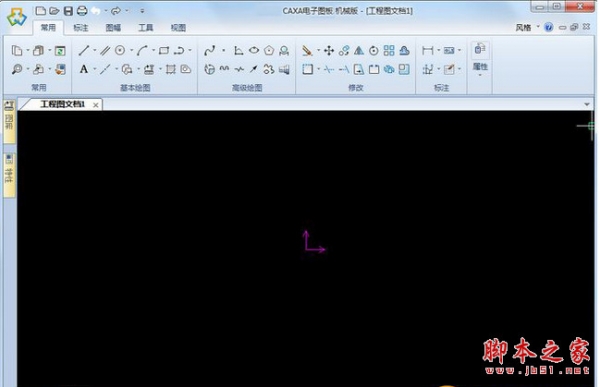
Task: Click the 风格 style button
Action: tap(523, 27)
